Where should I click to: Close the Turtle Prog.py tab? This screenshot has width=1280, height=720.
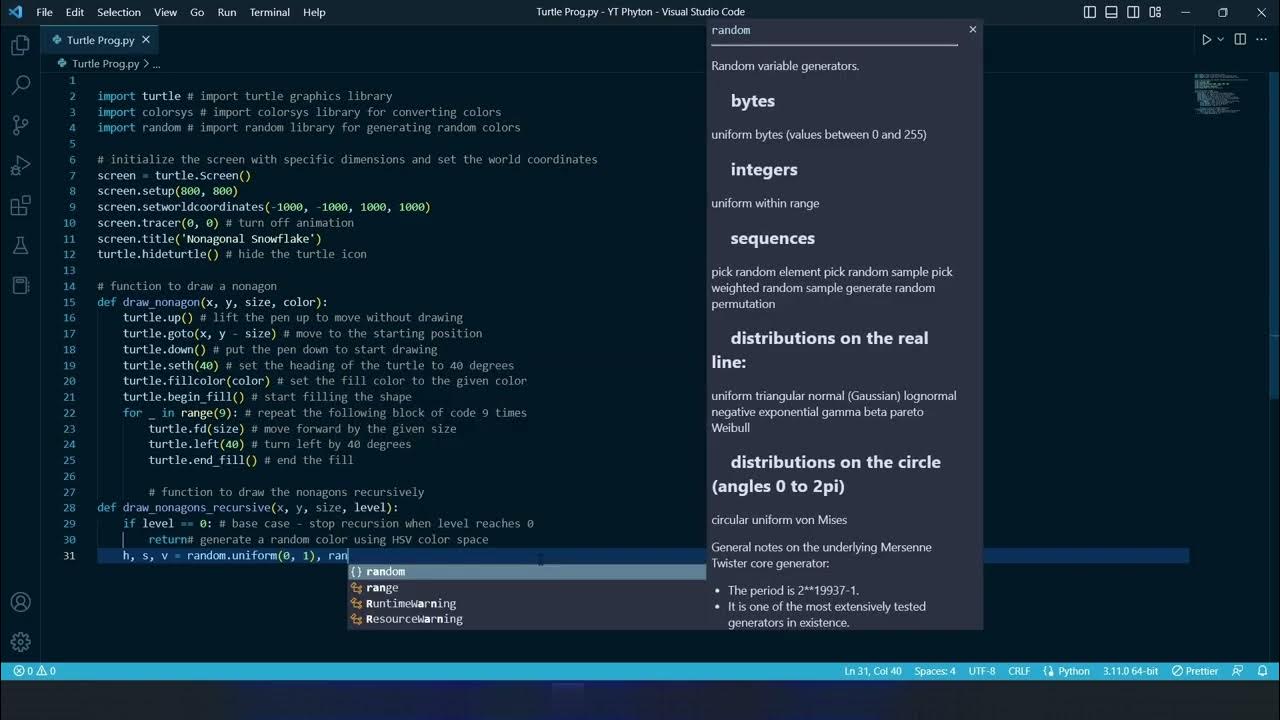(x=145, y=40)
